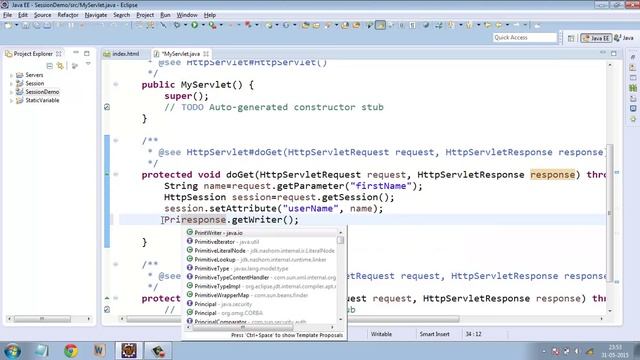Open the Navigate menu
This screenshot has height=360, width=640.
point(96,15)
